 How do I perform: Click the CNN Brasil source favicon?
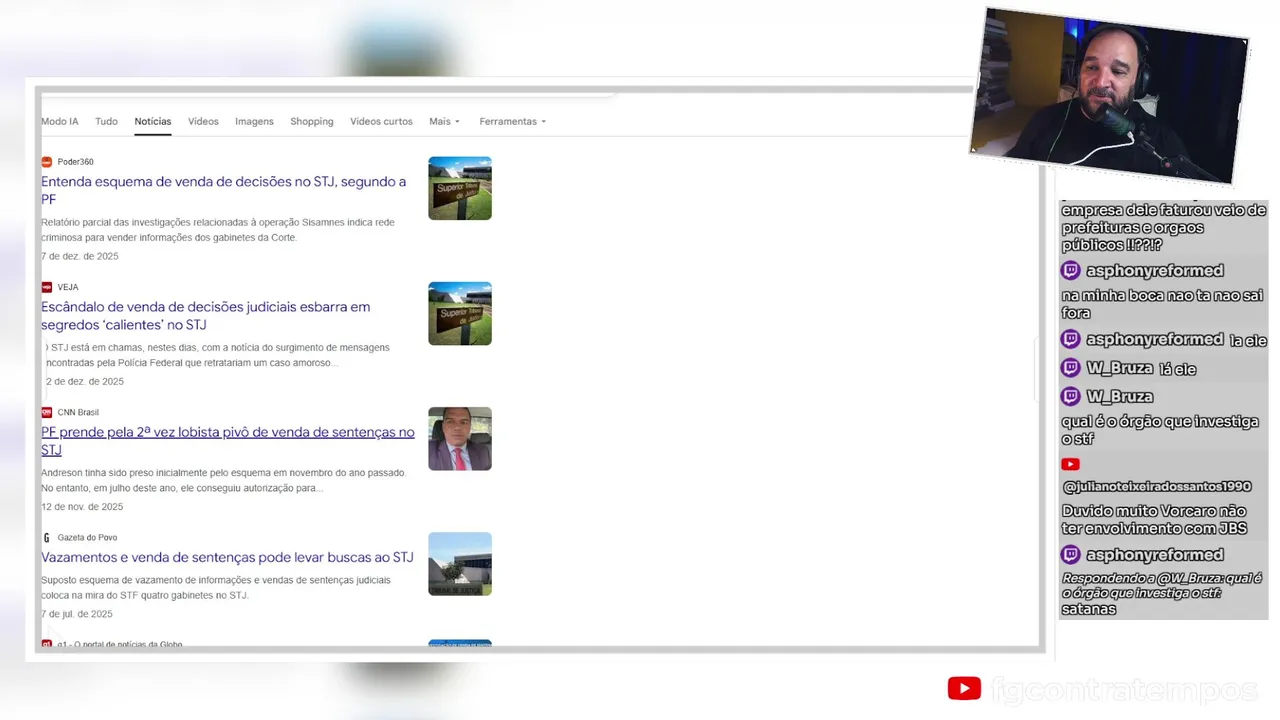point(46,412)
